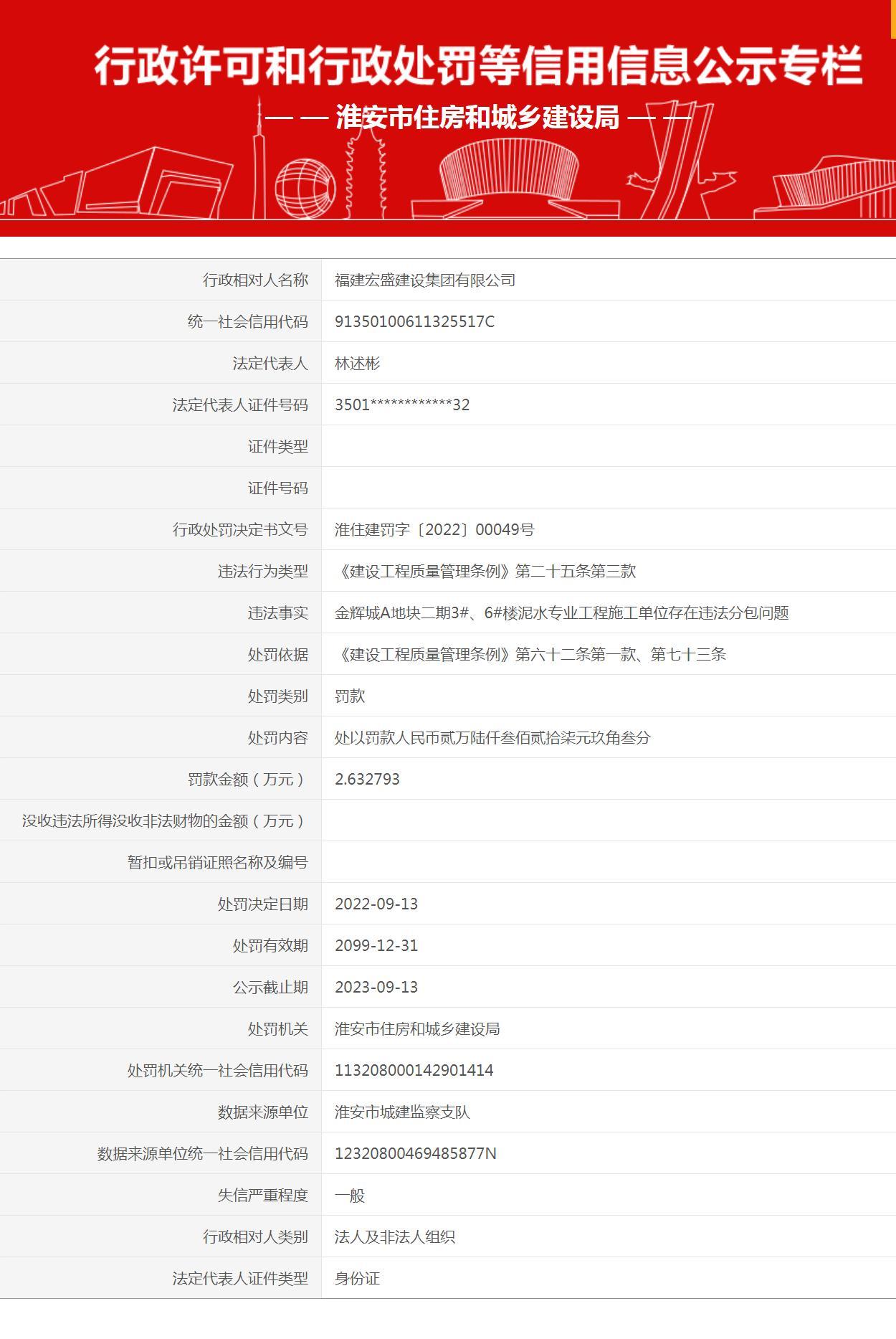
Task: Click the label 行政相对人名称
Action: click(x=255, y=280)
